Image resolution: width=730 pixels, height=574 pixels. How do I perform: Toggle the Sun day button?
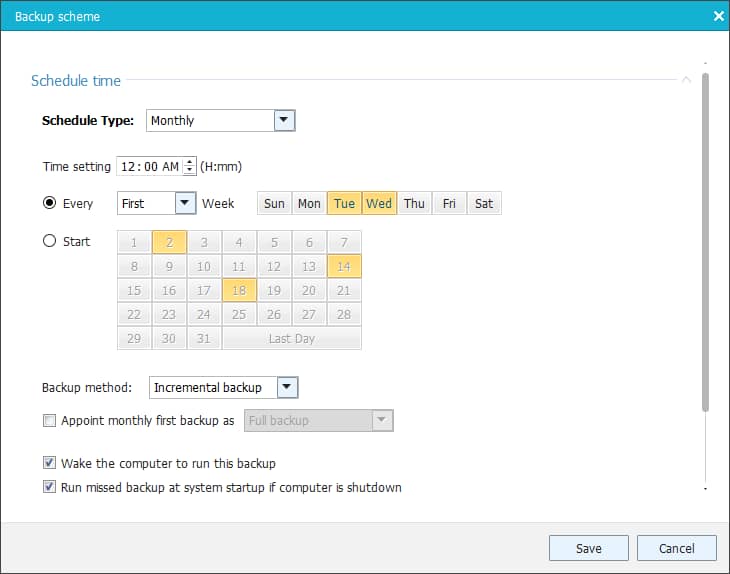tap(274, 204)
